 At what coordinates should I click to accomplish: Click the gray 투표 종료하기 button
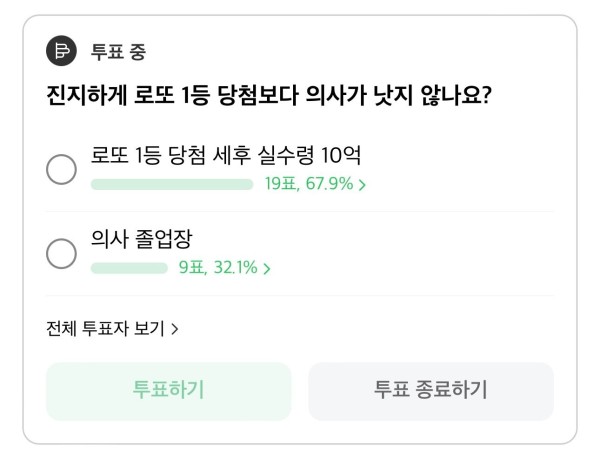[431, 391]
